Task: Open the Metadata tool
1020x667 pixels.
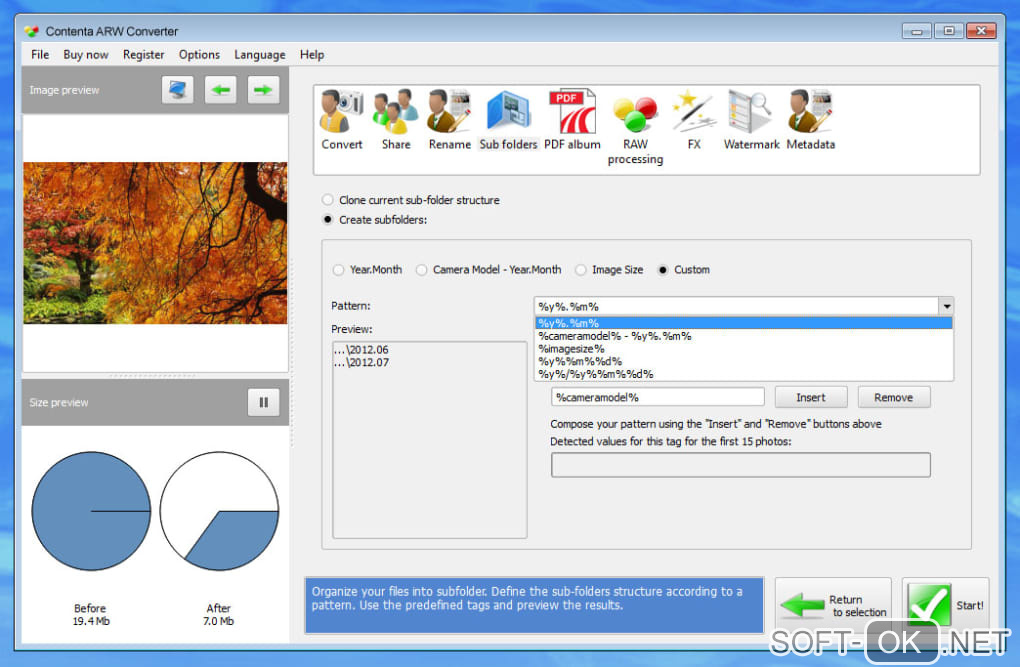Action: coord(811,120)
